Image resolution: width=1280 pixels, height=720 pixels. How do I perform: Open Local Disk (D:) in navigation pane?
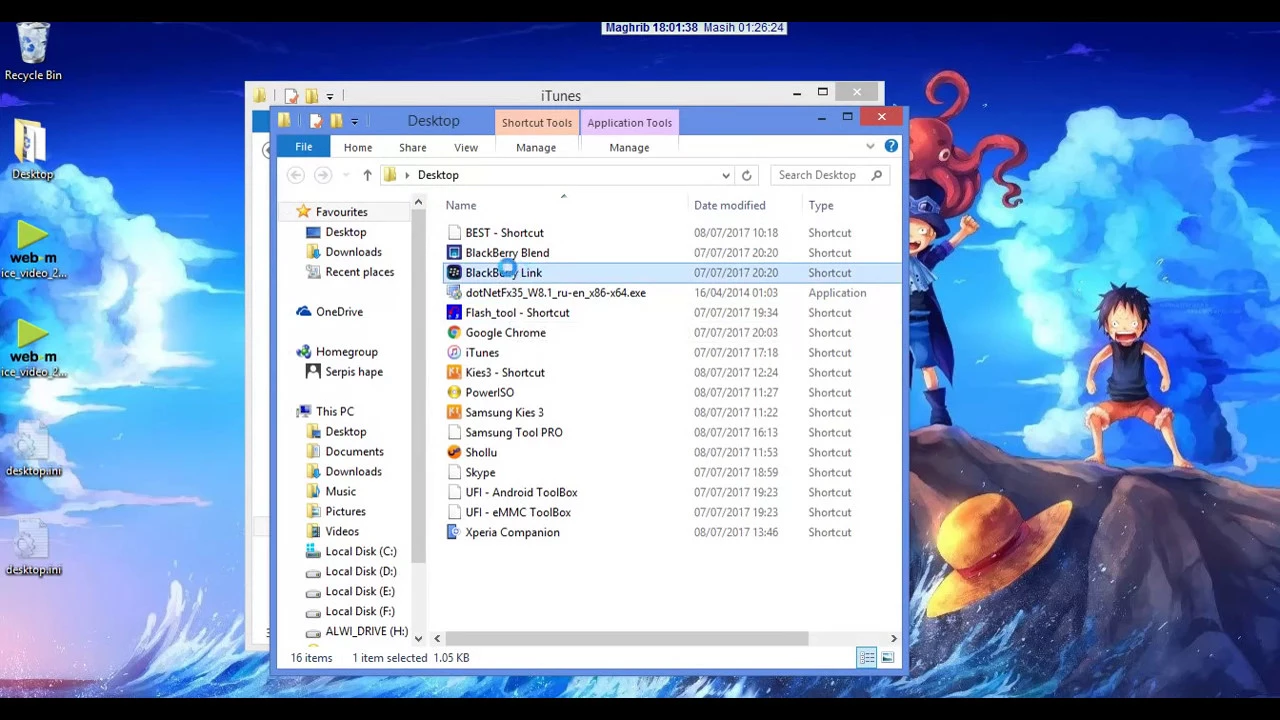[350, 572]
